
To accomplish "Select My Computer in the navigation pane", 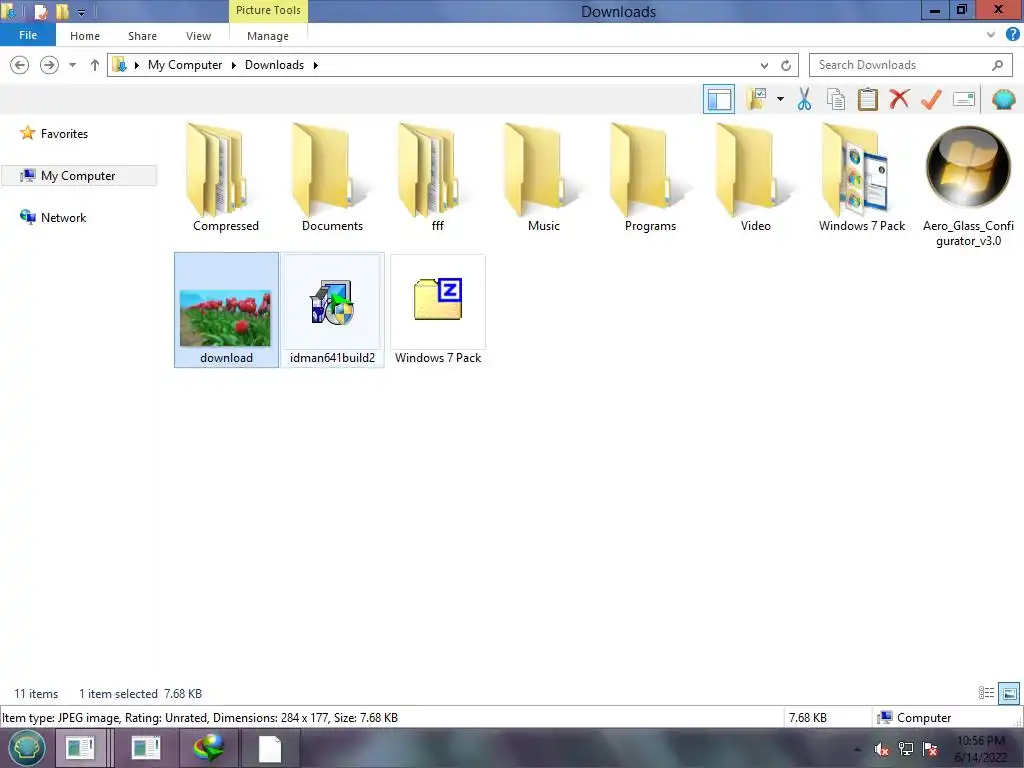I will click(x=79, y=175).
